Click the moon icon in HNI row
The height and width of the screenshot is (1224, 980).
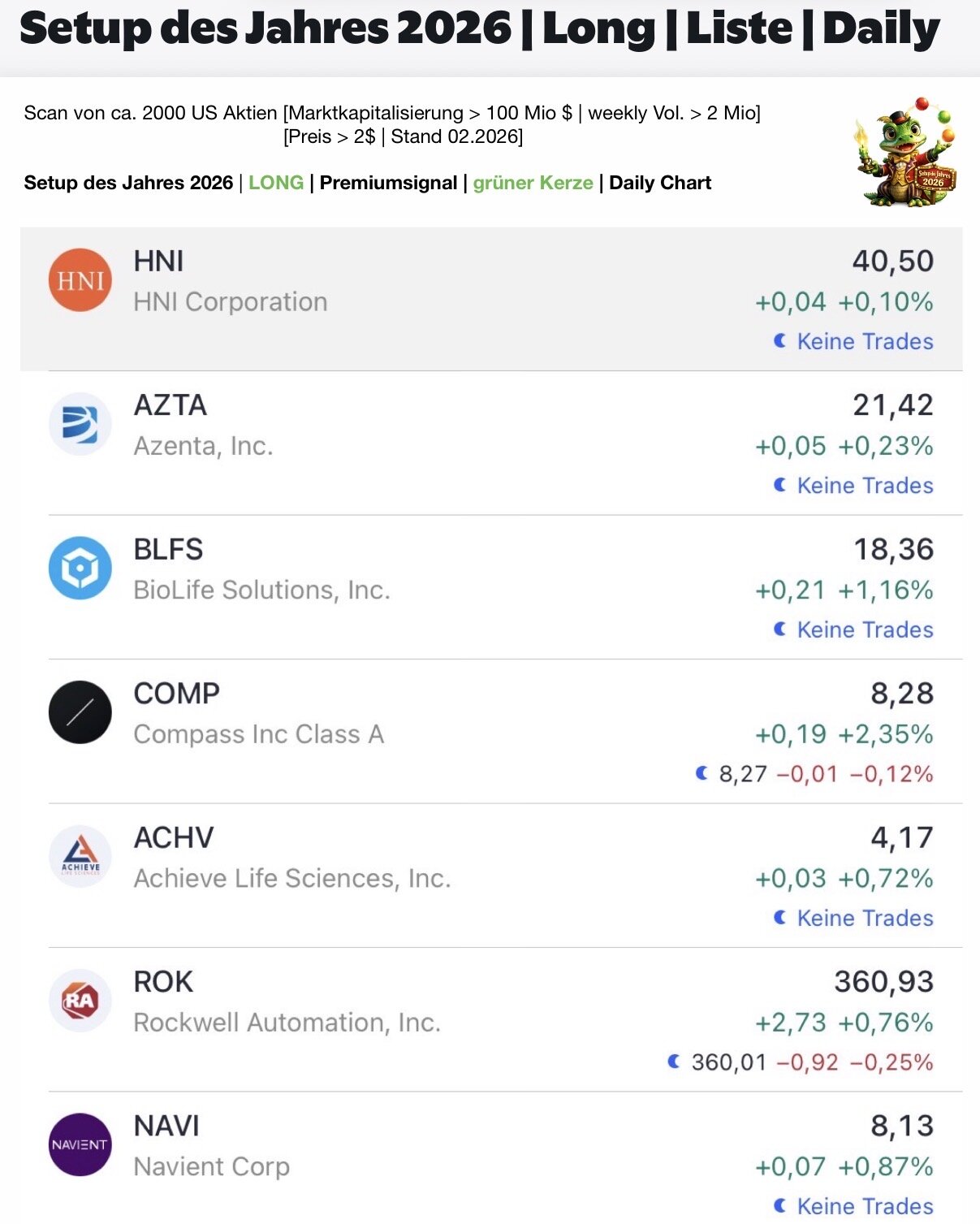(780, 341)
